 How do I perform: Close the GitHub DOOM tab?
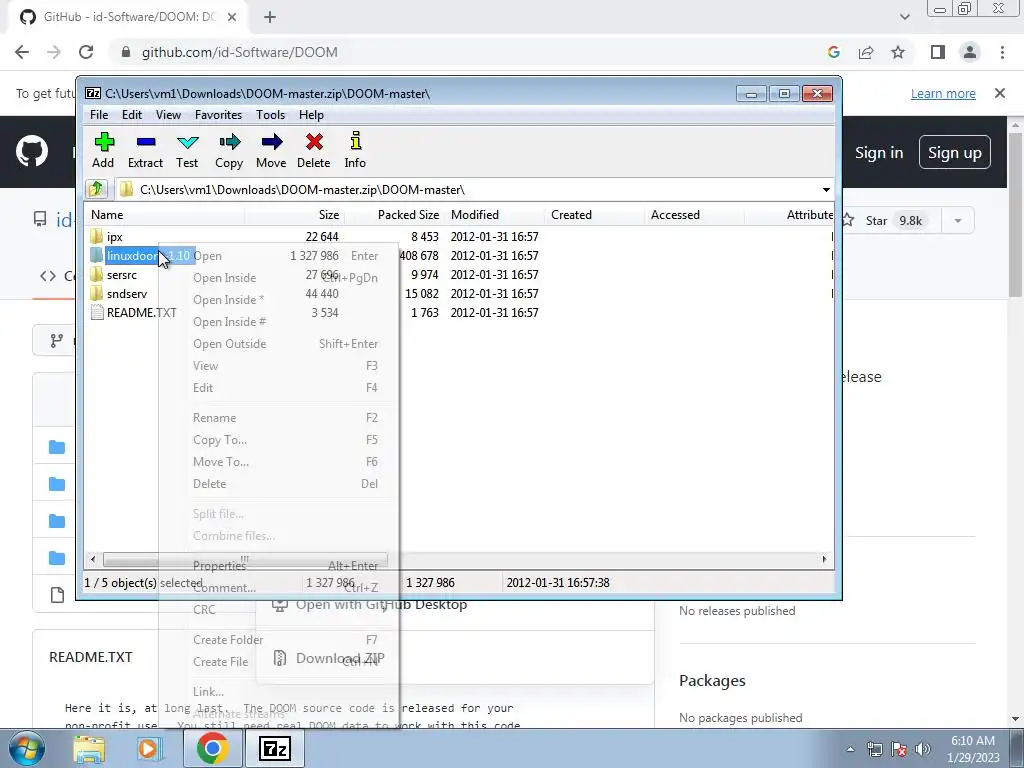click(232, 17)
